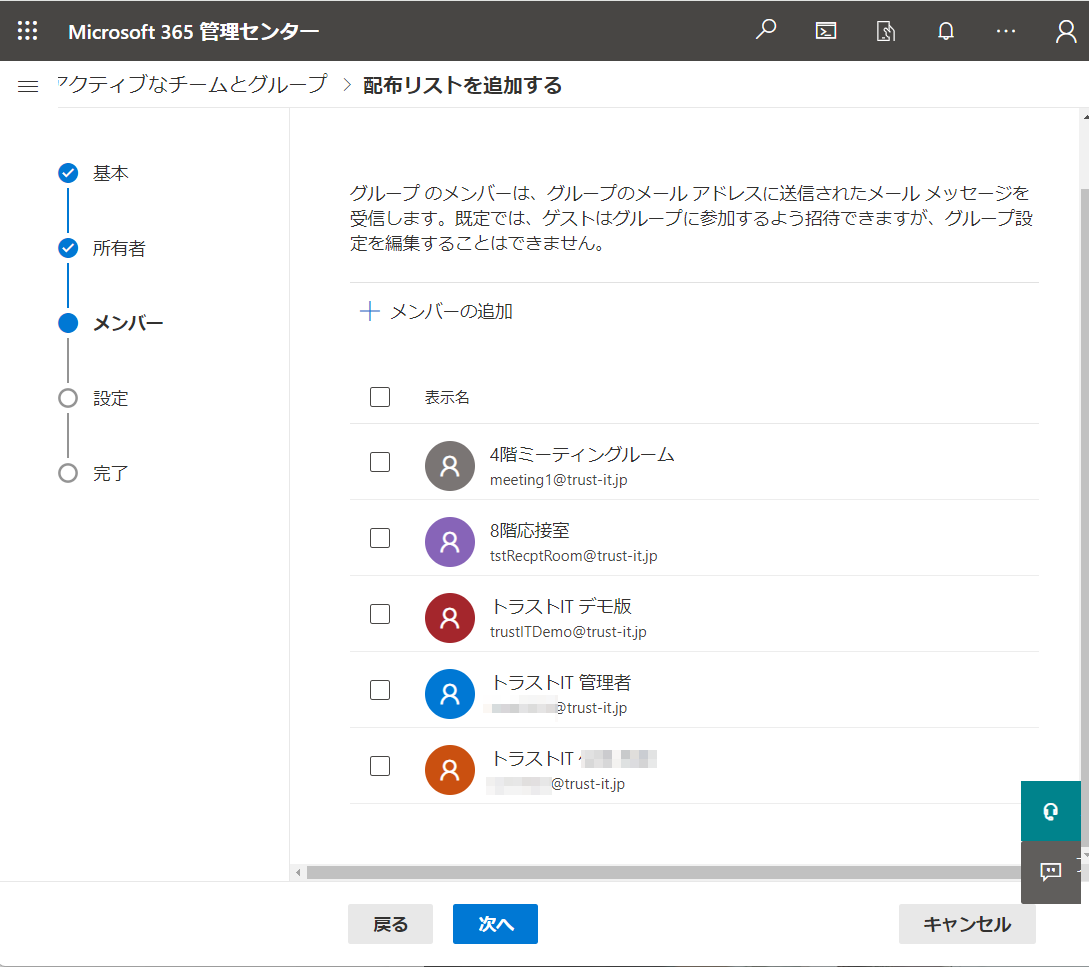1089x967 pixels.
Task: Check the box in the last member row
Action: coord(380,766)
